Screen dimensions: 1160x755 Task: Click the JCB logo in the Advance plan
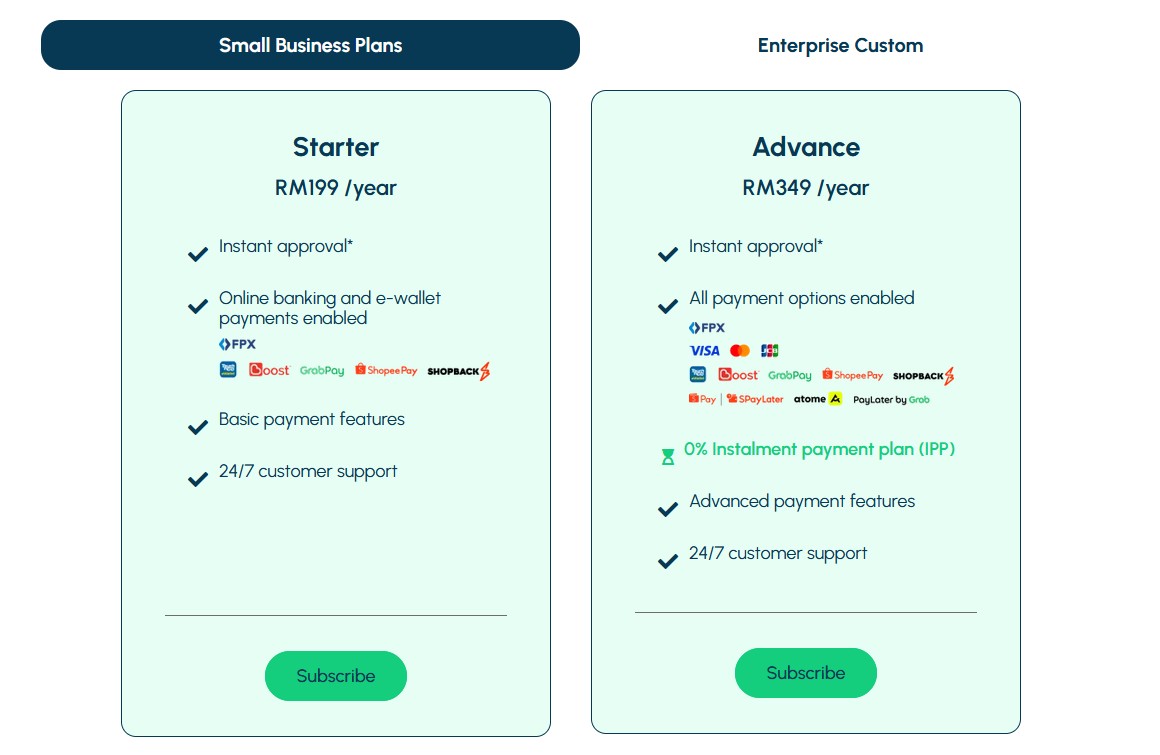[x=769, y=351]
